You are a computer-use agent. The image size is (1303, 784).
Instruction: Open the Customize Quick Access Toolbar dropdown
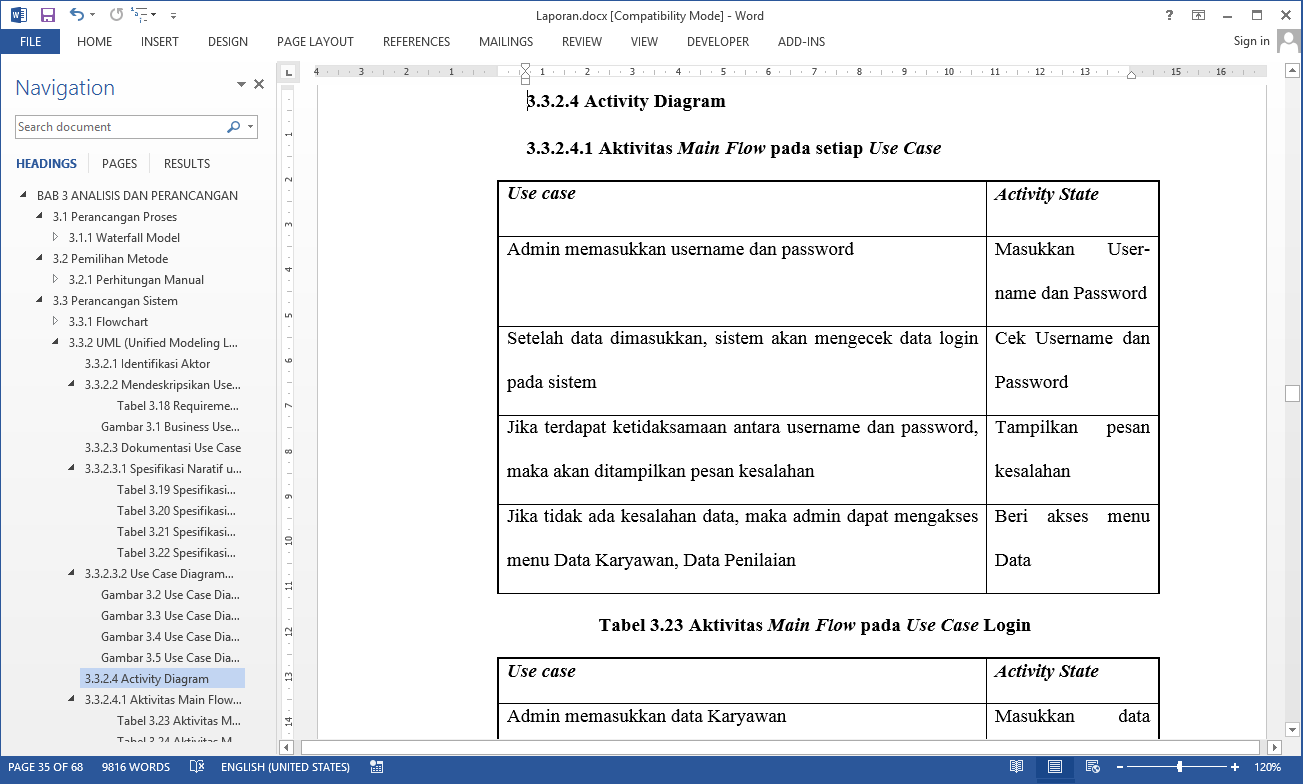[x=173, y=15]
